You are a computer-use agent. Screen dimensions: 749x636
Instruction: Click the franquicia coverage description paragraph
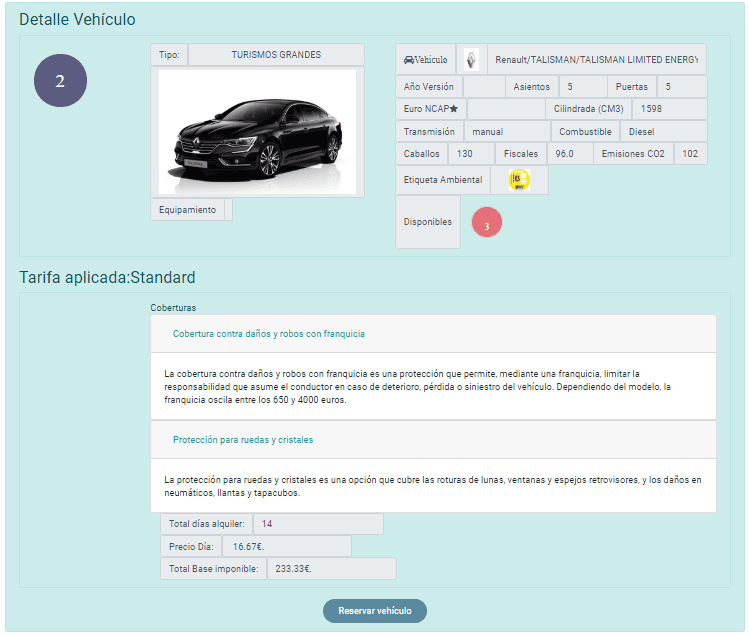pos(417,387)
